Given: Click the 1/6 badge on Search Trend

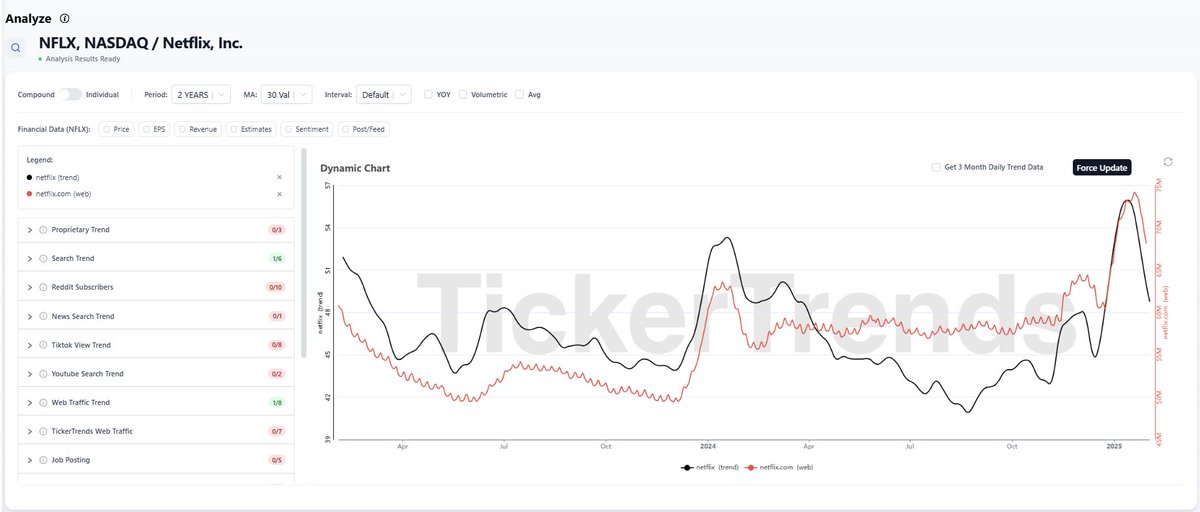Looking at the screenshot, I should click(277, 259).
